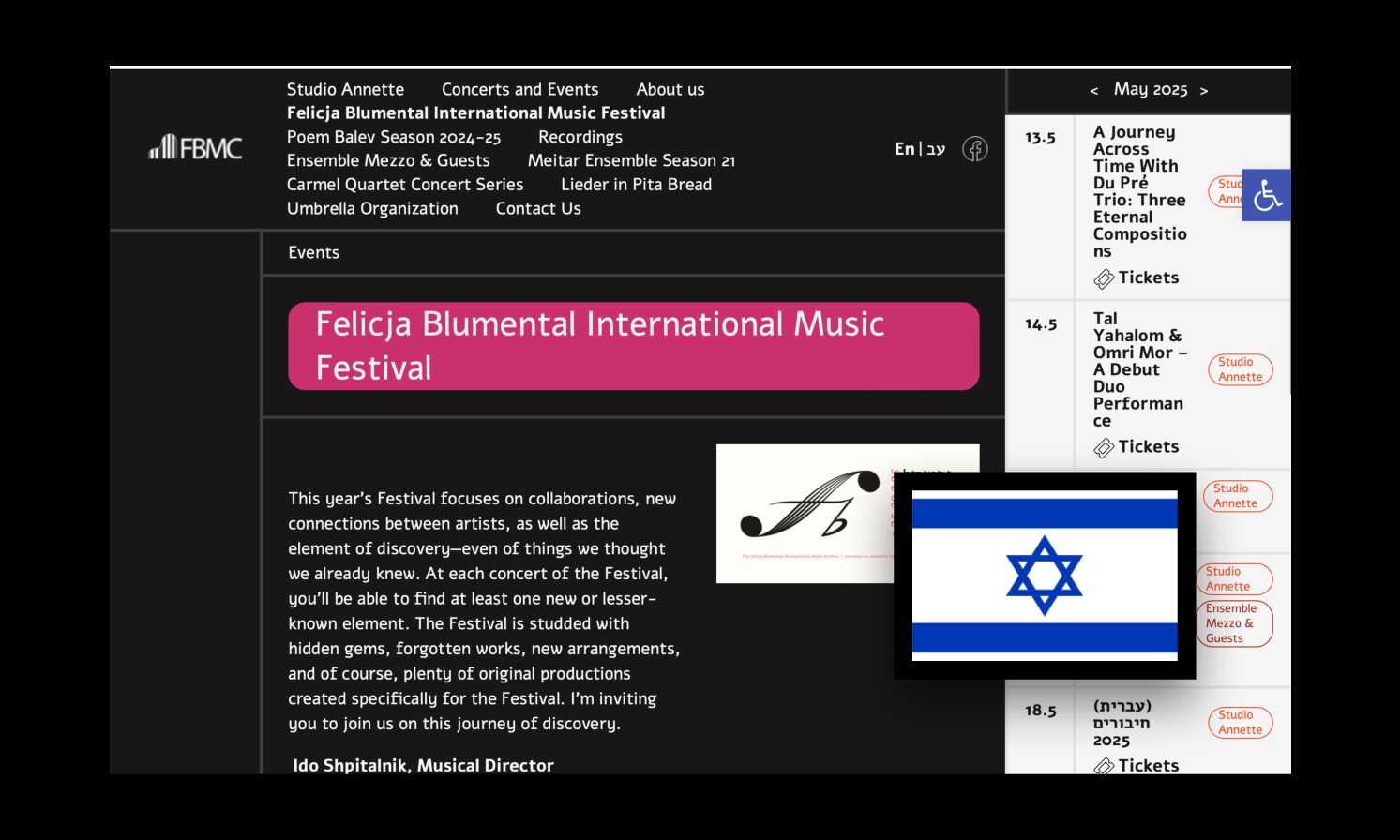Open the Facebook page icon
This screenshot has width=1400, height=840.
click(975, 149)
